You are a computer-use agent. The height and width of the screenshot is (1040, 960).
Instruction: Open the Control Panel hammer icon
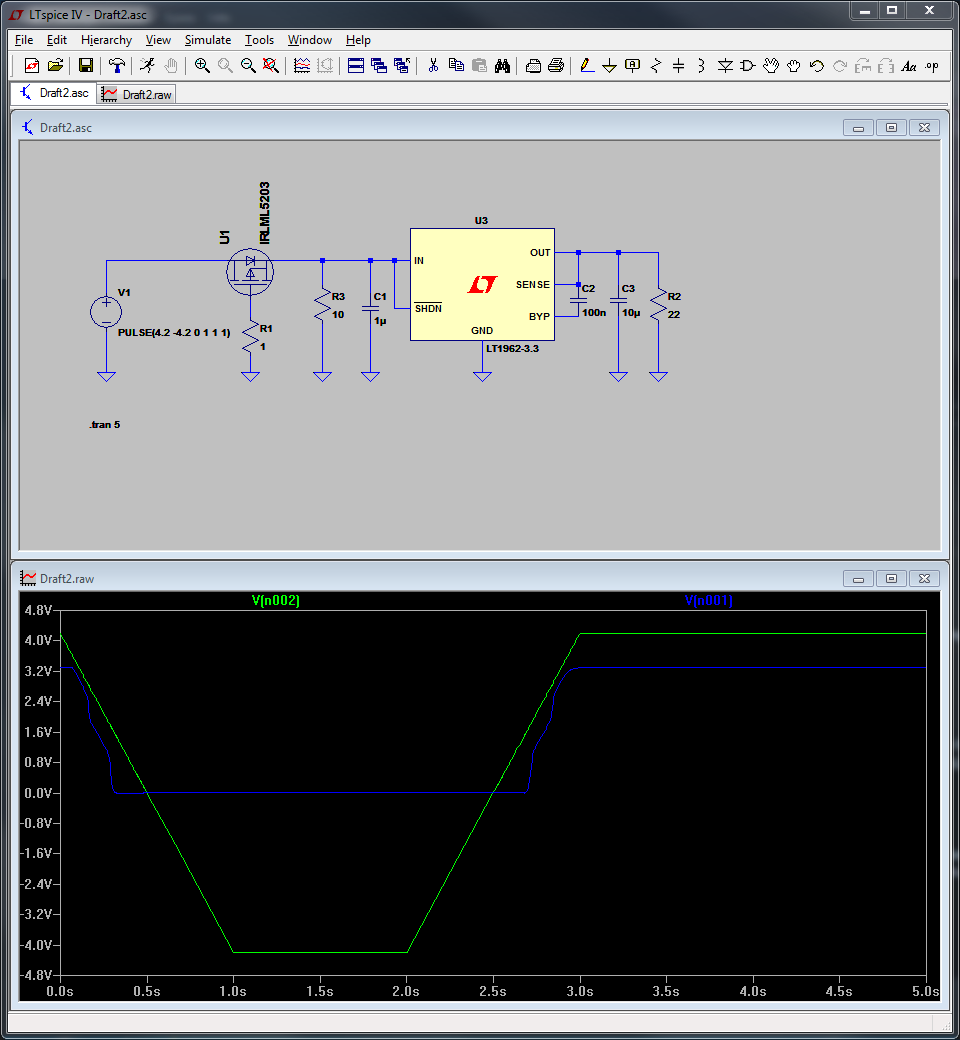pos(117,65)
